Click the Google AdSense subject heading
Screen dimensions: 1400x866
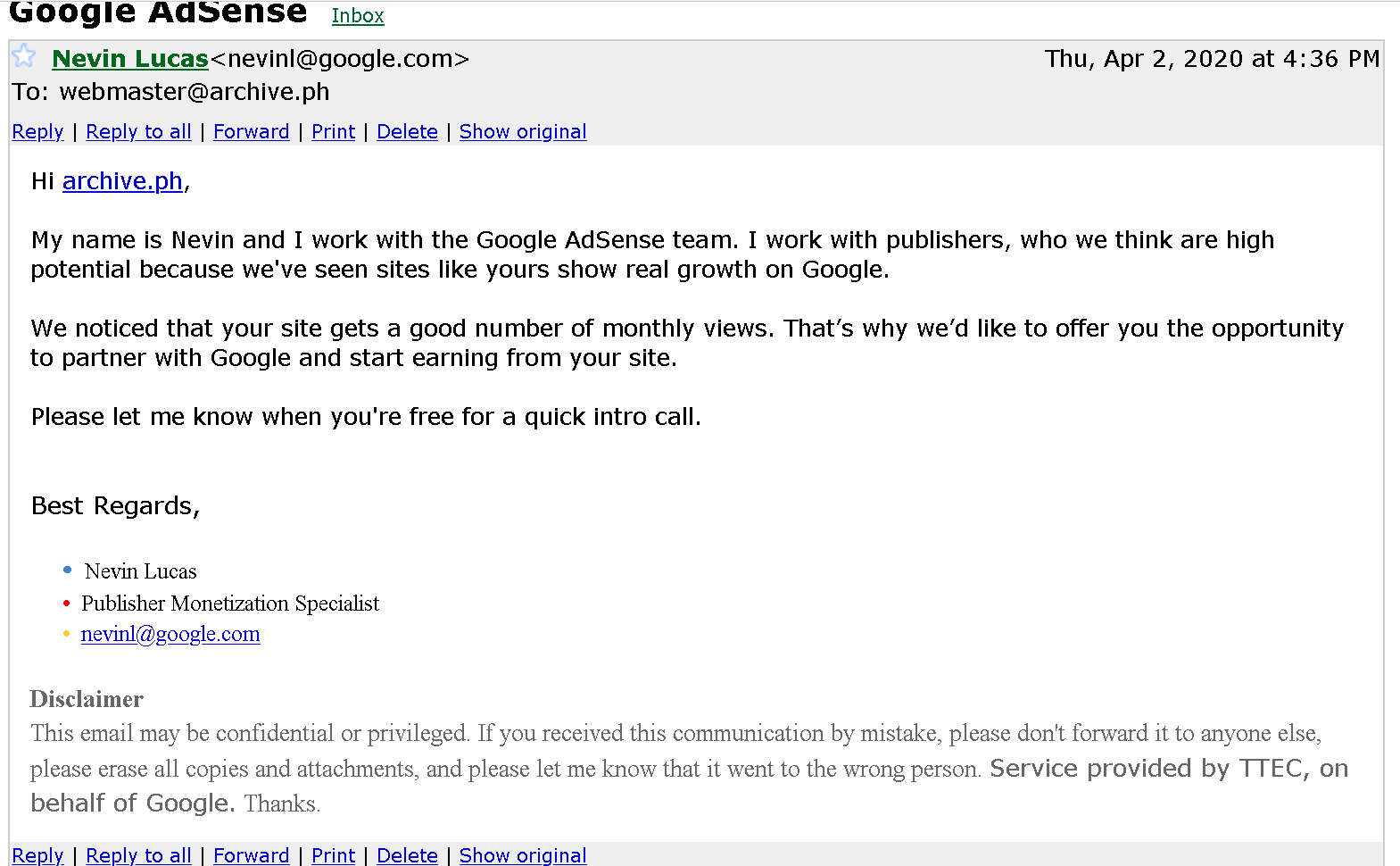[158, 12]
